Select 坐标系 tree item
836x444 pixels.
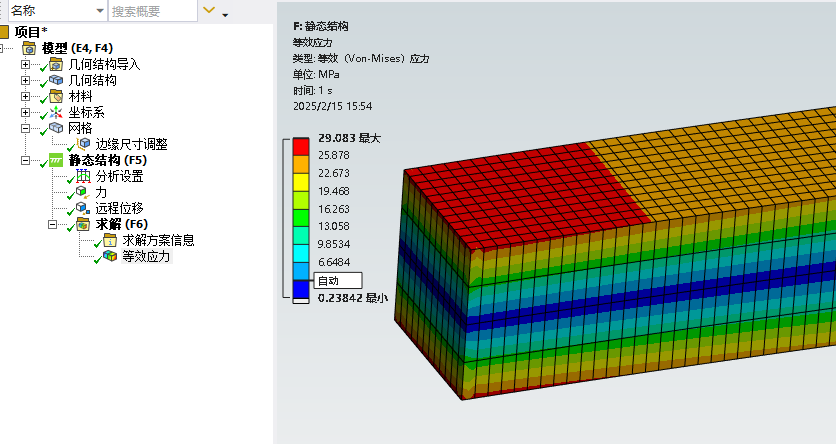pos(86,112)
